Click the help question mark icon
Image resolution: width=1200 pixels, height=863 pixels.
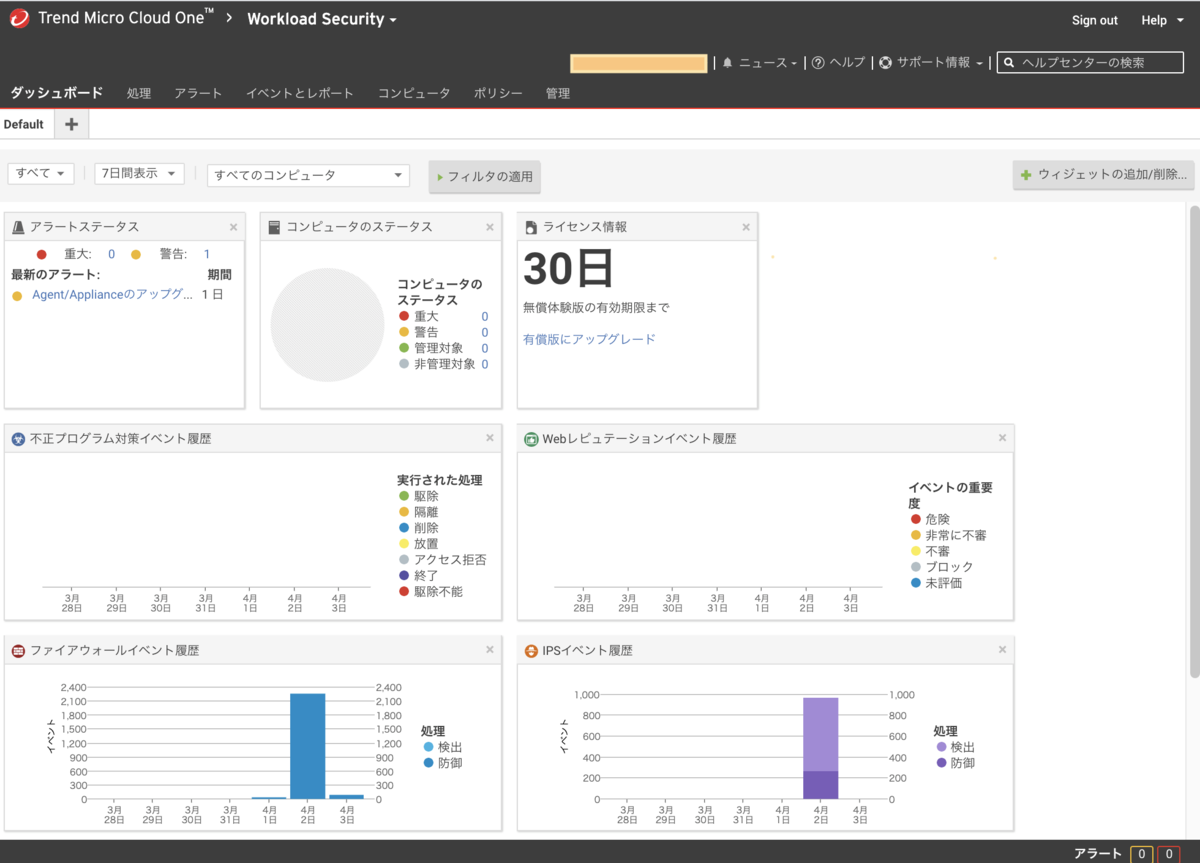818,62
